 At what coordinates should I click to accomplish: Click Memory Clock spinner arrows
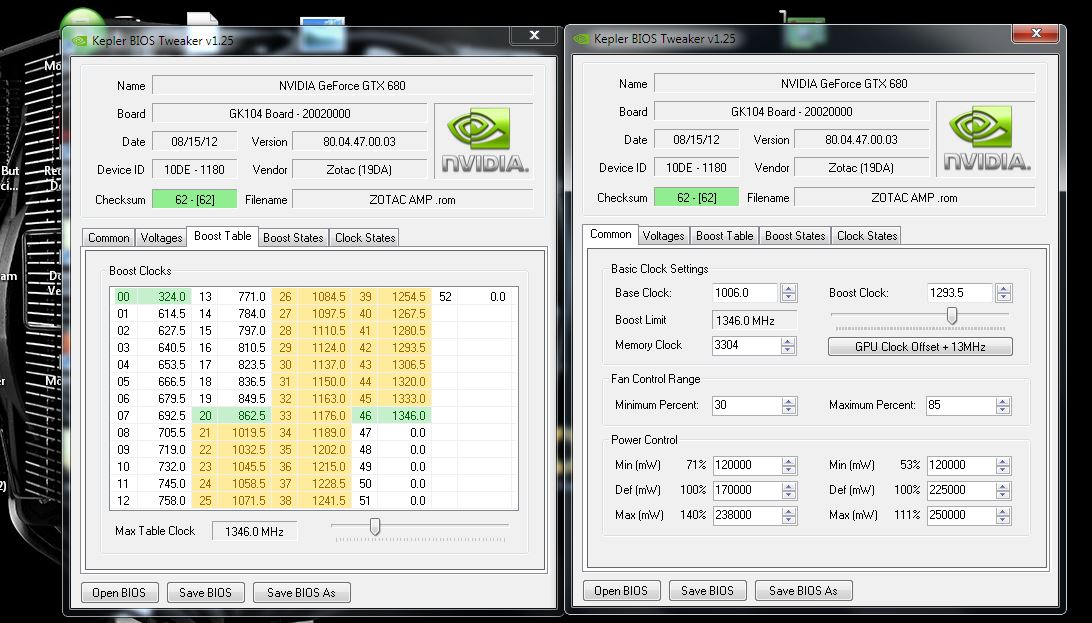[788, 345]
